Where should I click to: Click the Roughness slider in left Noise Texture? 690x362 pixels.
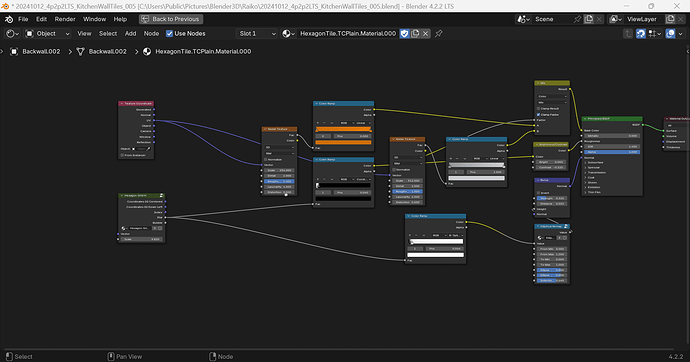point(279,181)
